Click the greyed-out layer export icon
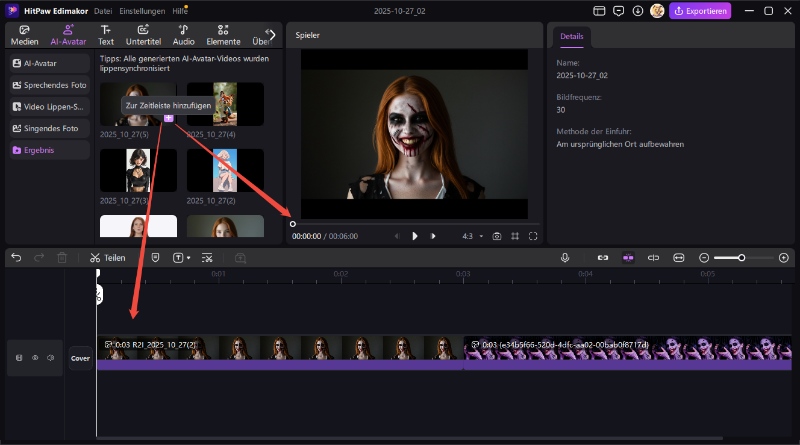This screenshot has width=800, height=445. pyautogui.click(x=240, y=258)
